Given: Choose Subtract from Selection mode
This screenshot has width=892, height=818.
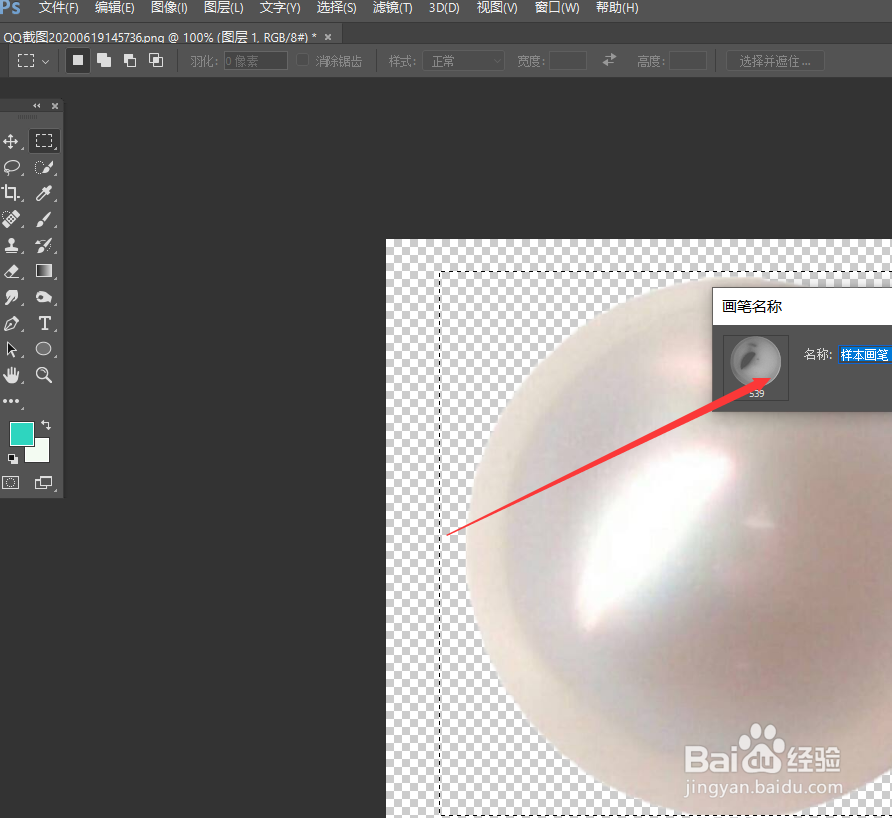Looking at the screenshot, I should tap(130, 60).
